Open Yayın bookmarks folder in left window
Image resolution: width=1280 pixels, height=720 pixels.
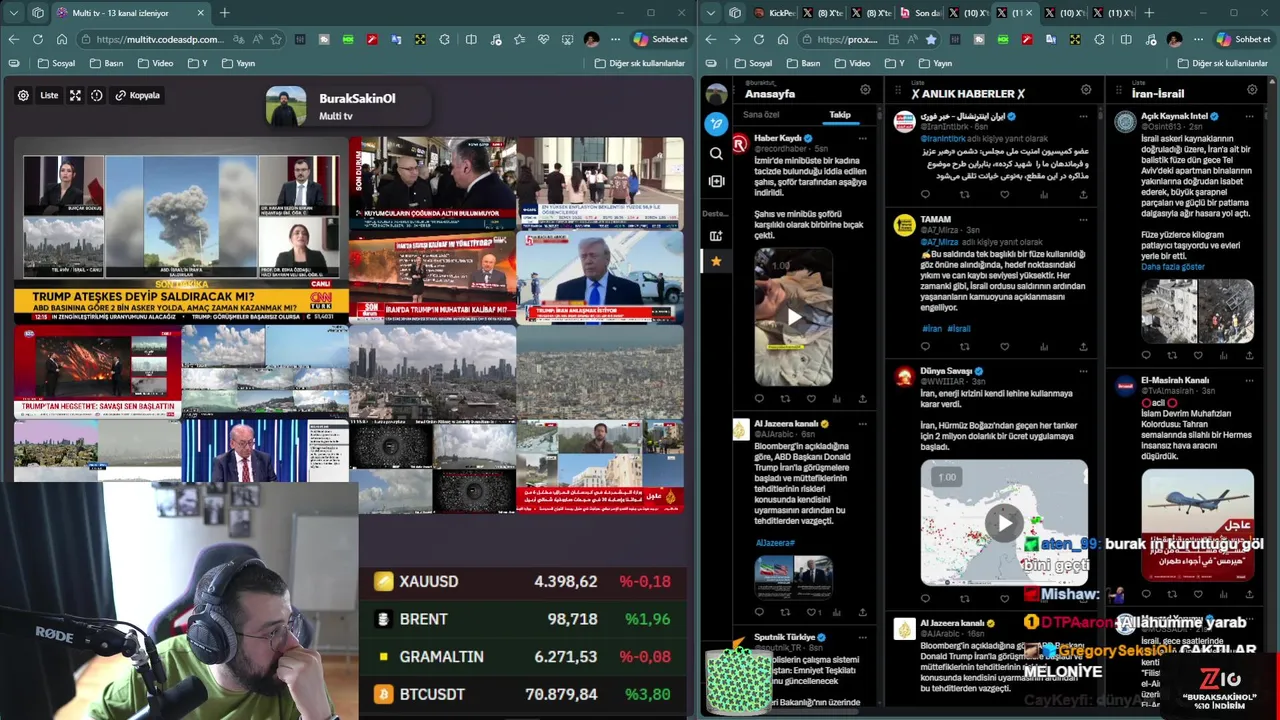pos(237,63)
